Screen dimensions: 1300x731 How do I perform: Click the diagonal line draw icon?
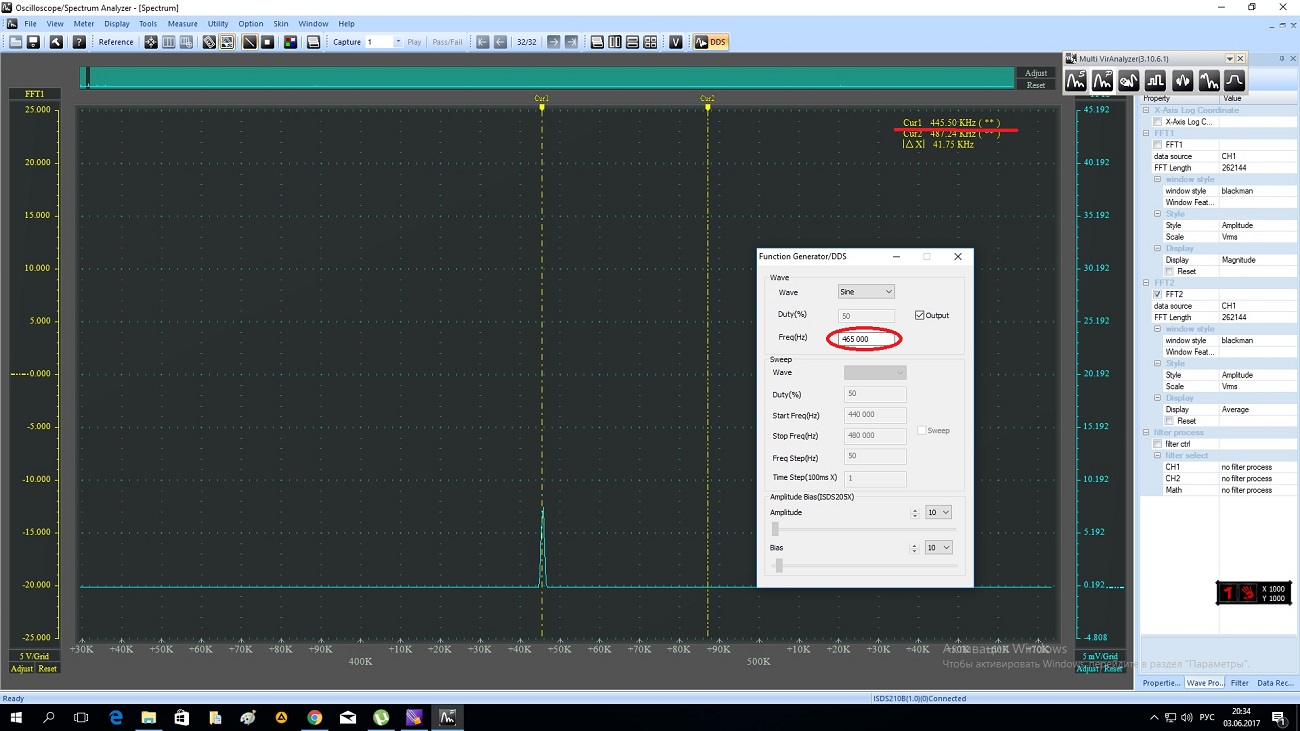point(250,42)
